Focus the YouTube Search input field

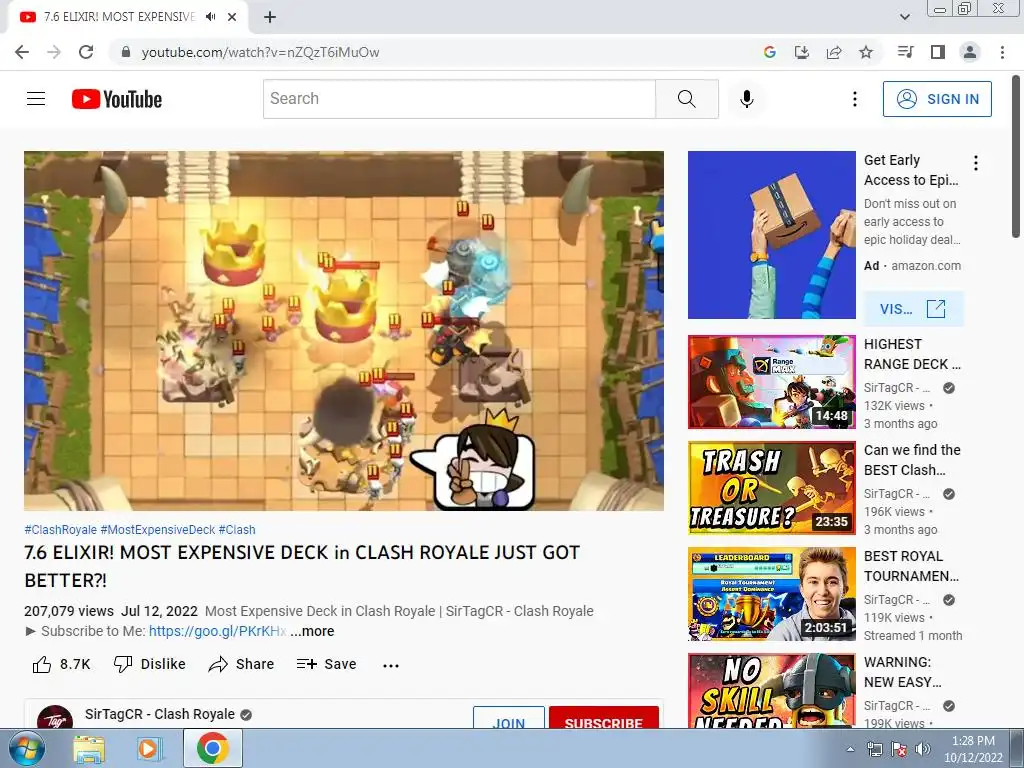click(460, 99)
